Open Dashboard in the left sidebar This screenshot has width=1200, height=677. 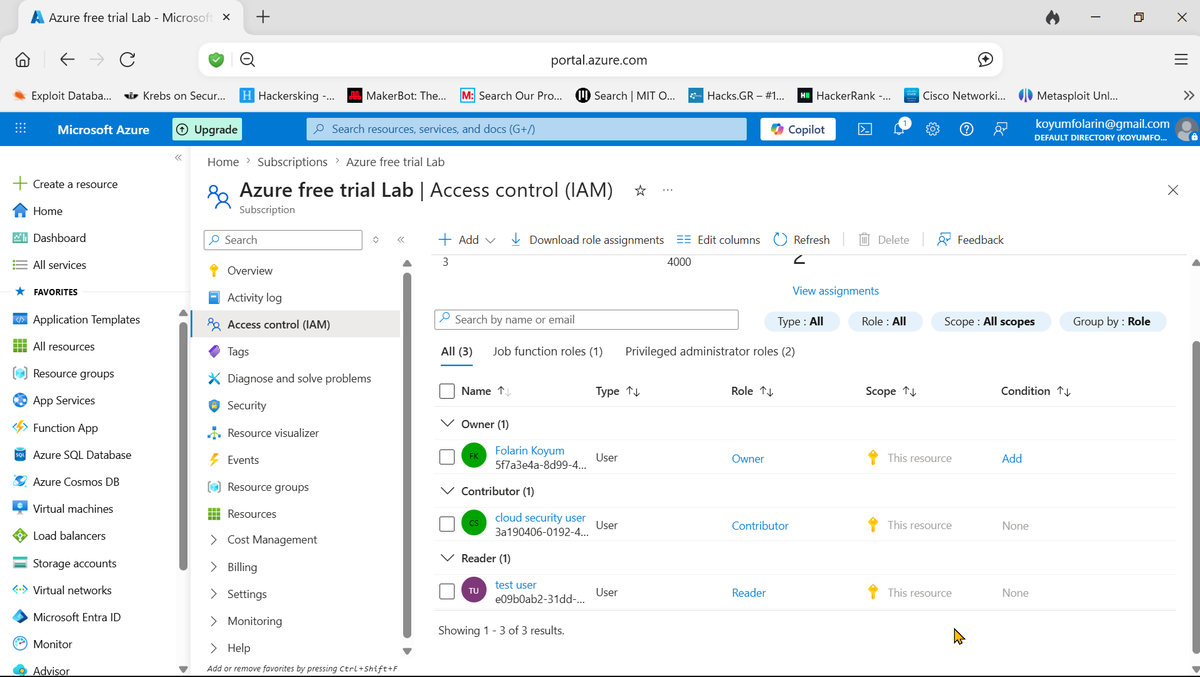point(49,238)
